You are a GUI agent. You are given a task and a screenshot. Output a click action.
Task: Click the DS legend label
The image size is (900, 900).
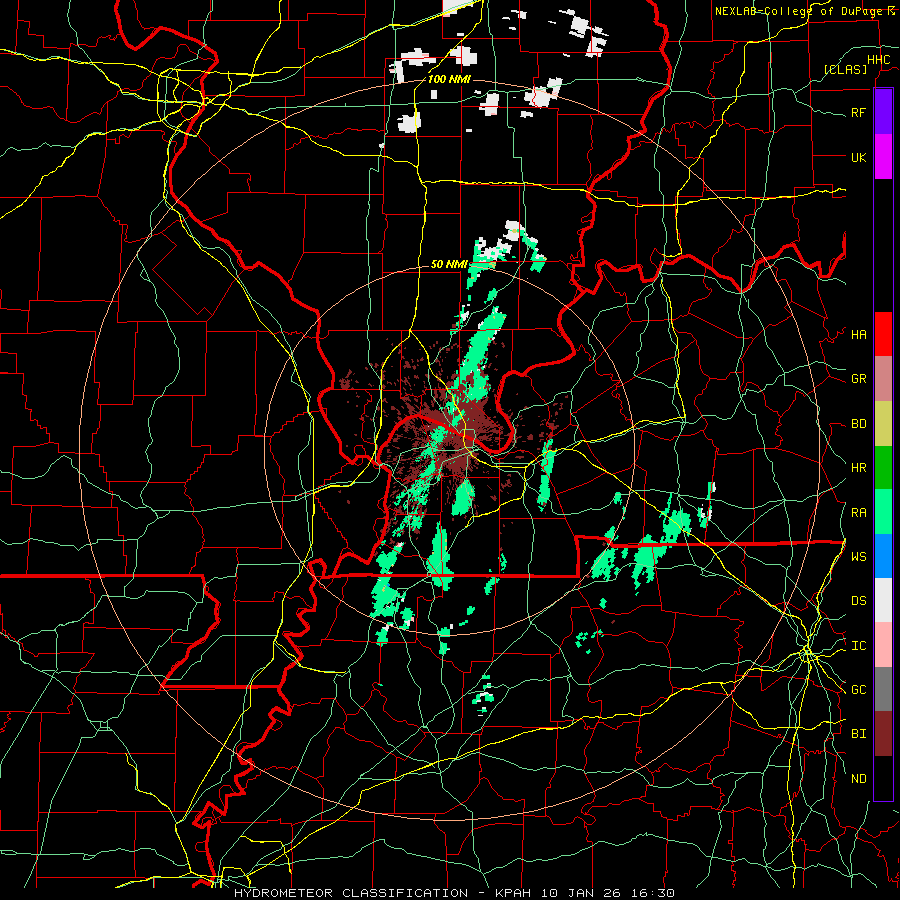tap(858, 601)
